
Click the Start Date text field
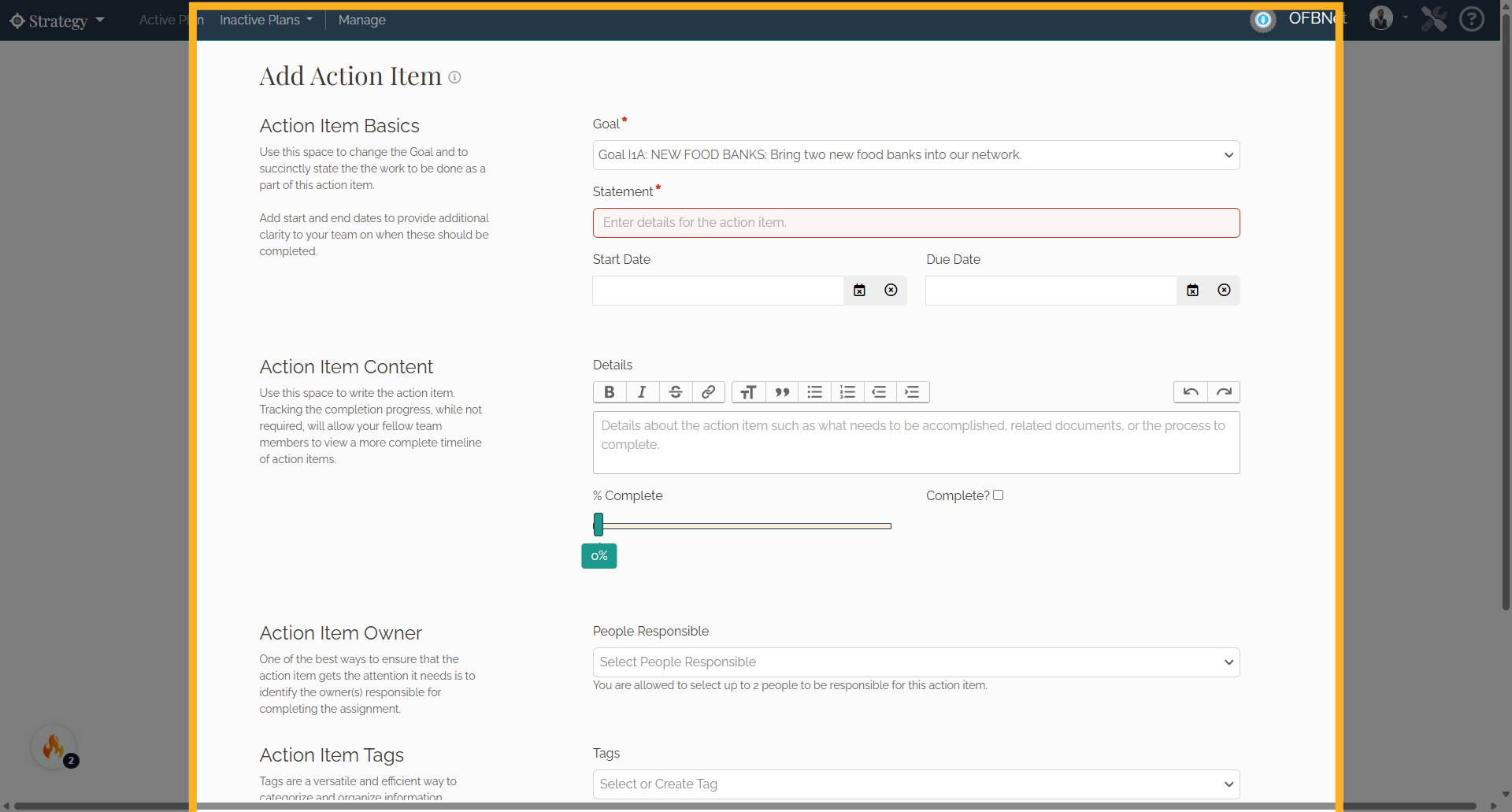coord(718,291)
